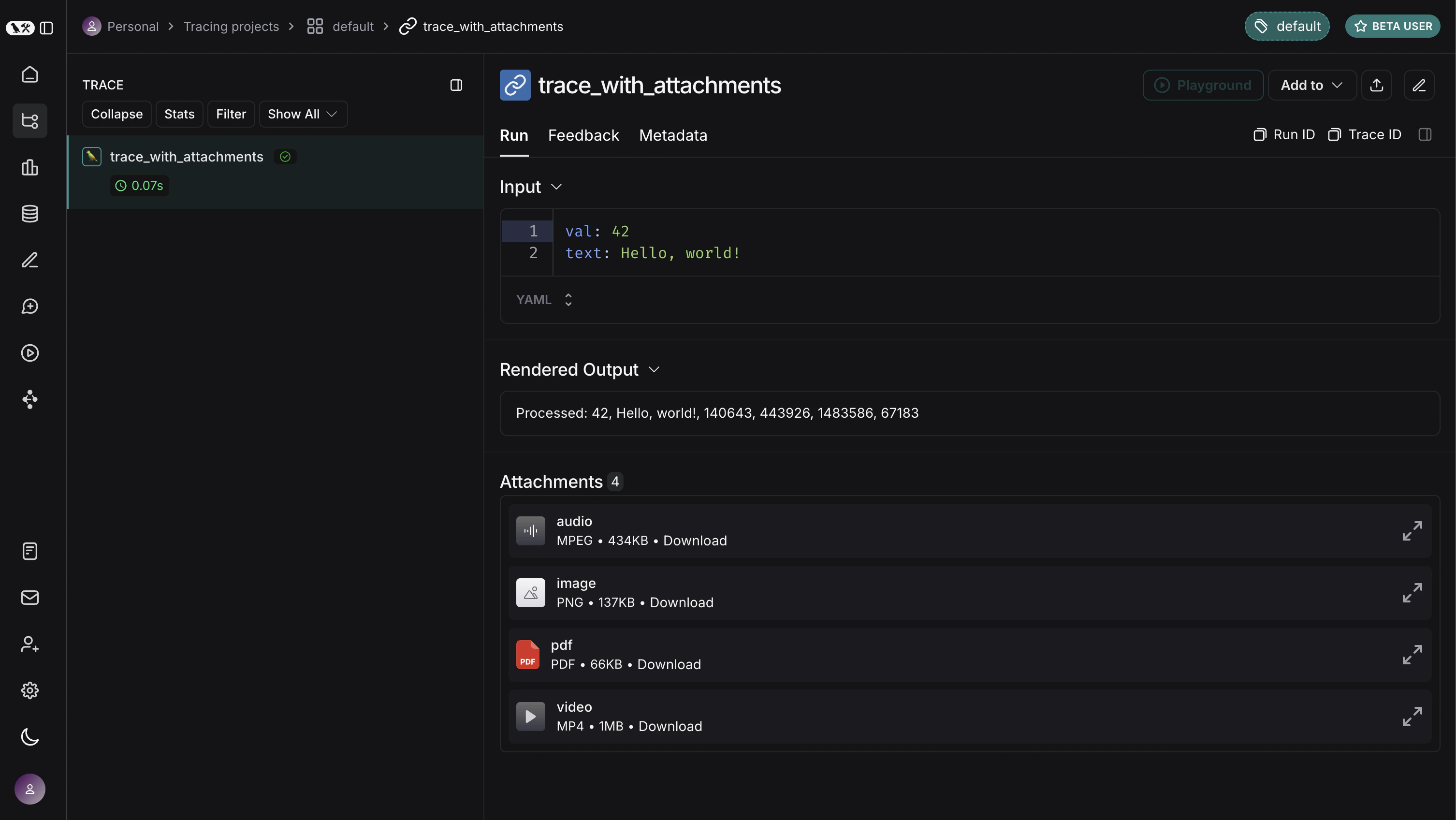Open the Playground circle-play icon in sidebar
Screen dimensions: 1456x820
29,353
